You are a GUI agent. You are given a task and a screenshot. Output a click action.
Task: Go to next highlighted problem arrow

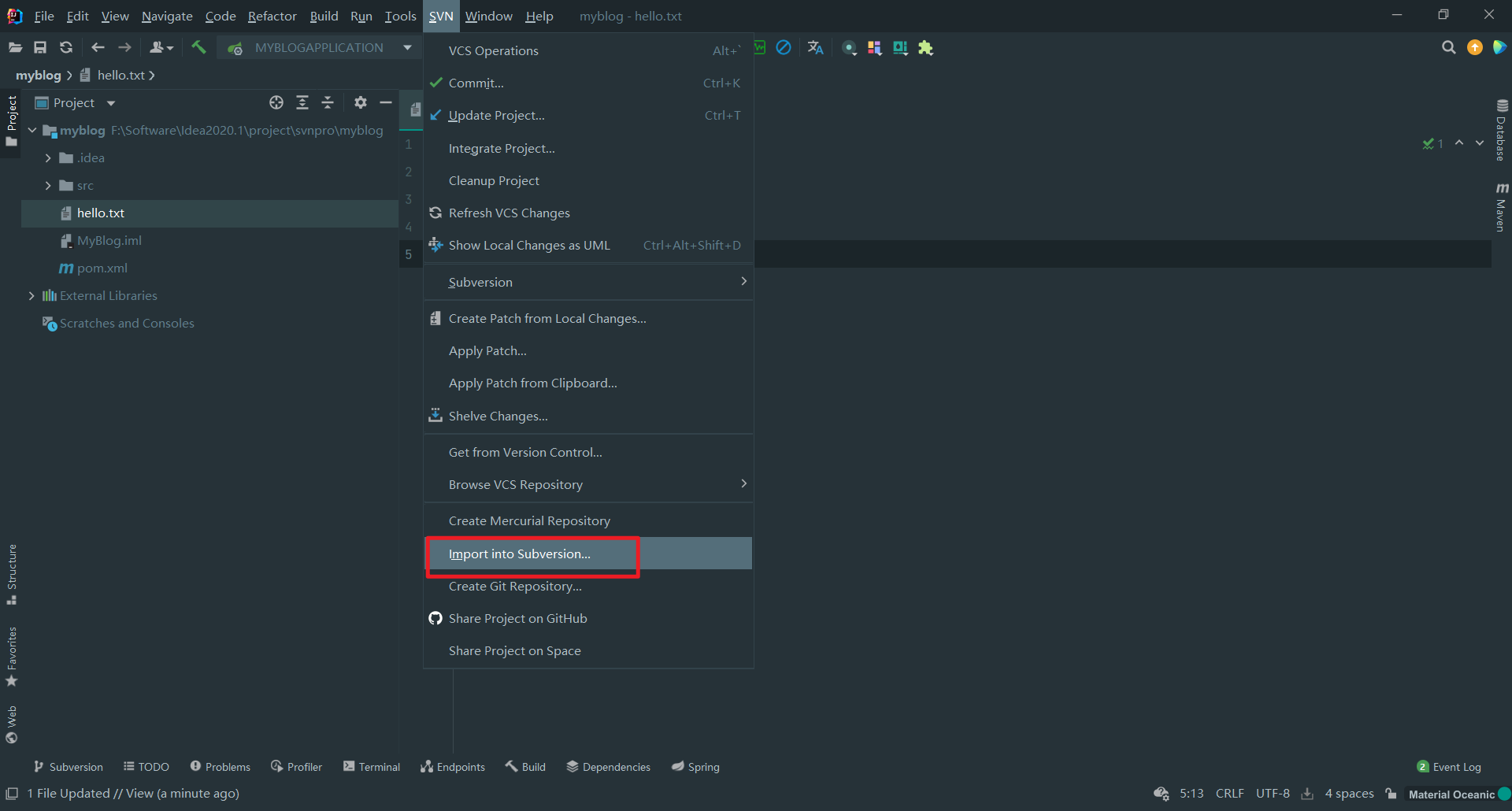[1480, 143]
